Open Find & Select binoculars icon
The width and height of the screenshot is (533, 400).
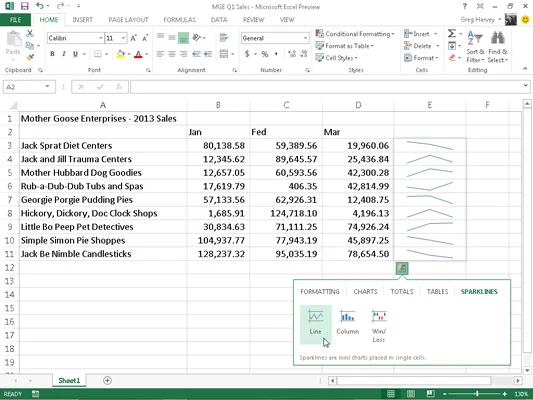498,38
